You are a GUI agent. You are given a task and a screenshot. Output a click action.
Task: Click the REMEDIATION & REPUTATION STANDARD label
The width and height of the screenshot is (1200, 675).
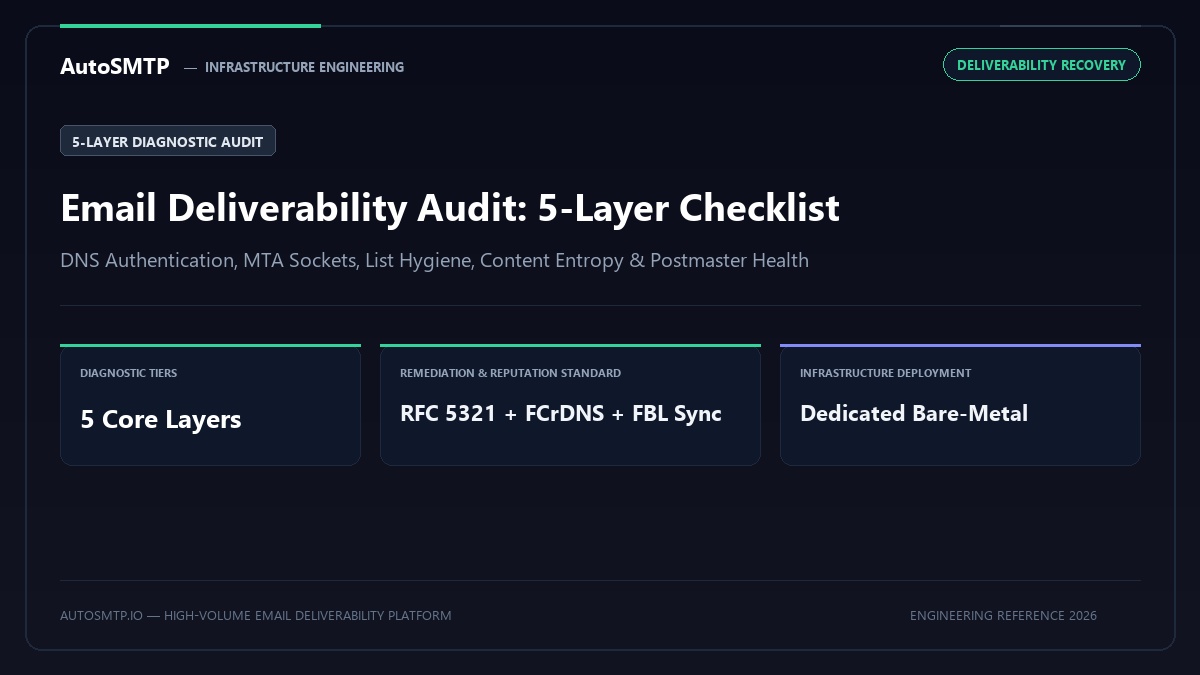coord(510,373)
